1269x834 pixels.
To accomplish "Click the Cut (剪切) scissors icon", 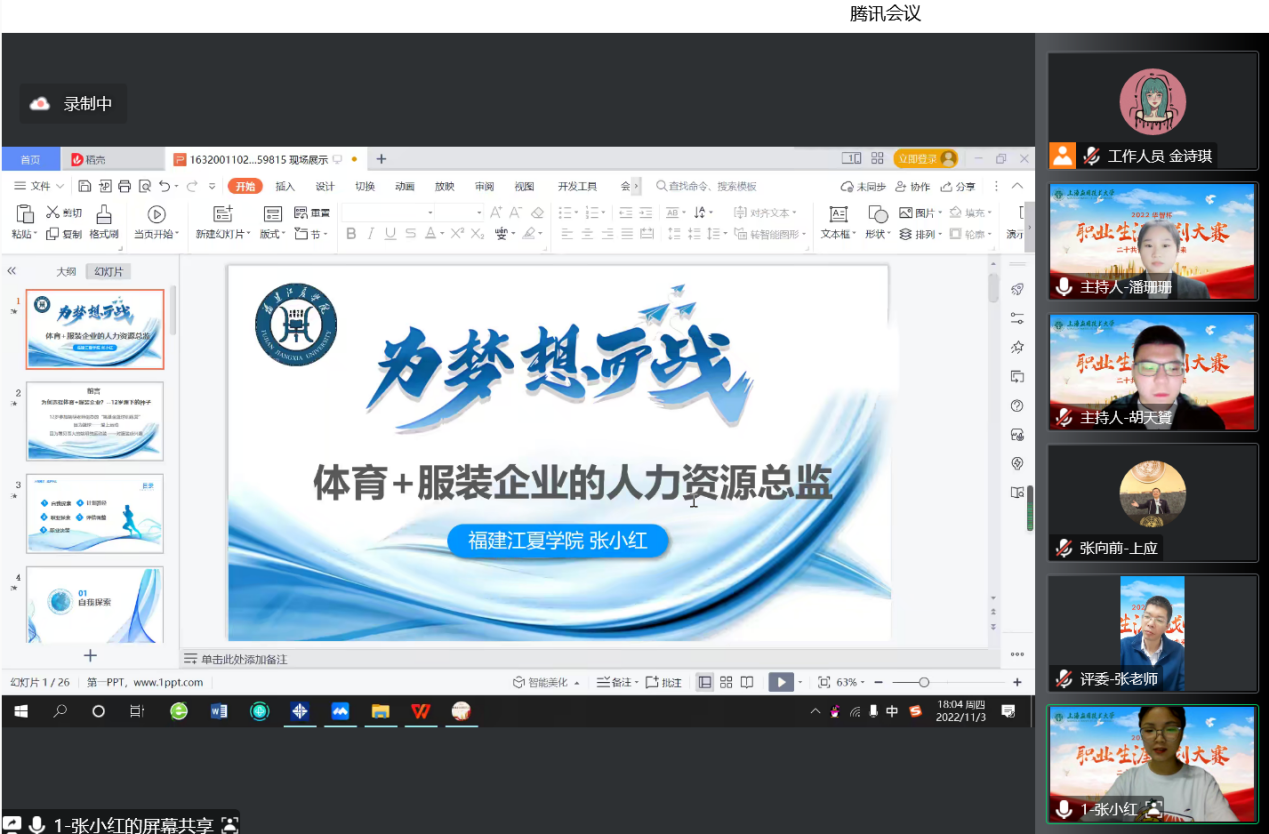I will (53, 213).
